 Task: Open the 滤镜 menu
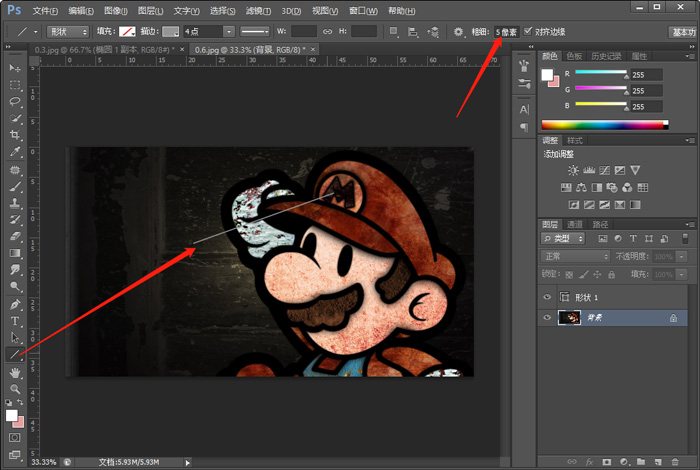(x=258, y=11)
